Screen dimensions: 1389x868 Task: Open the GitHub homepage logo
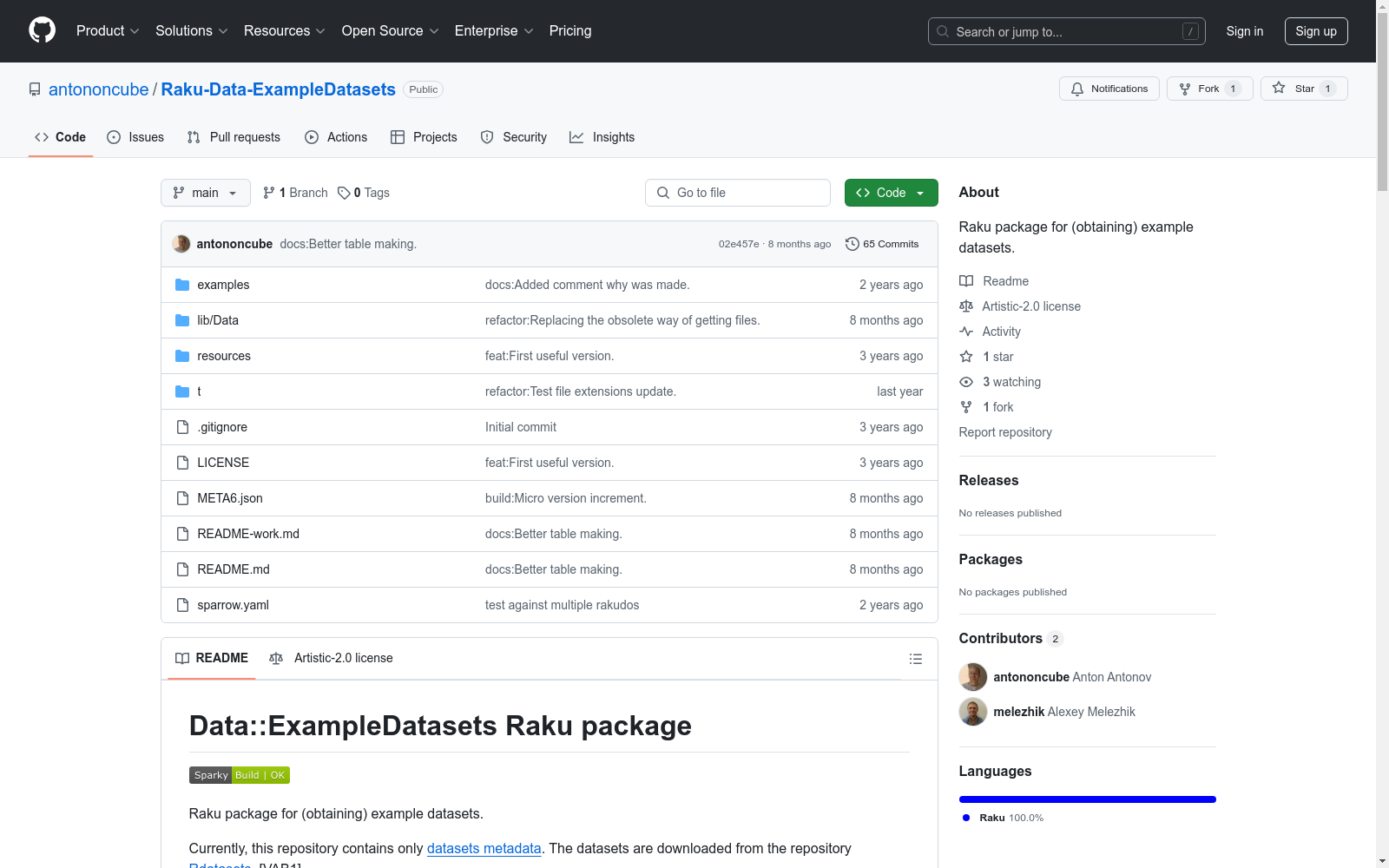pos(42,30)
